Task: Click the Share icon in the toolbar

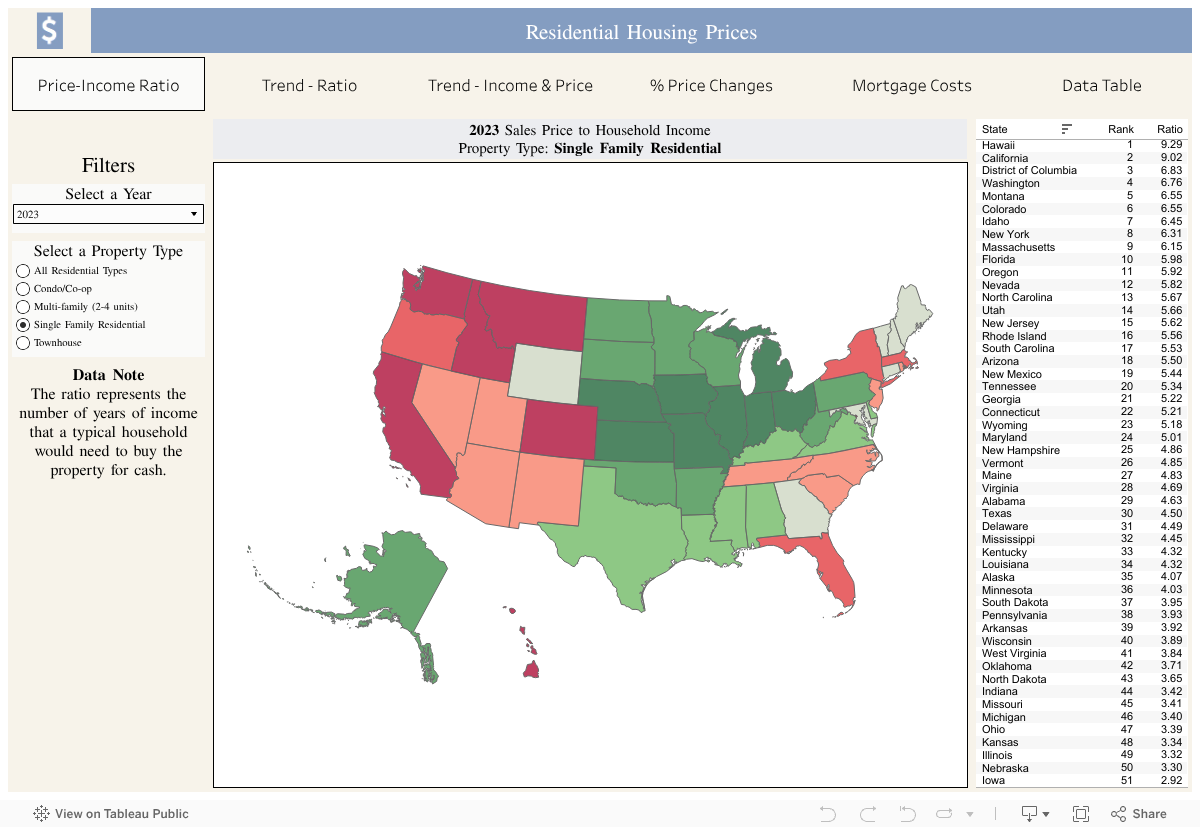Action: (1139, 814)
